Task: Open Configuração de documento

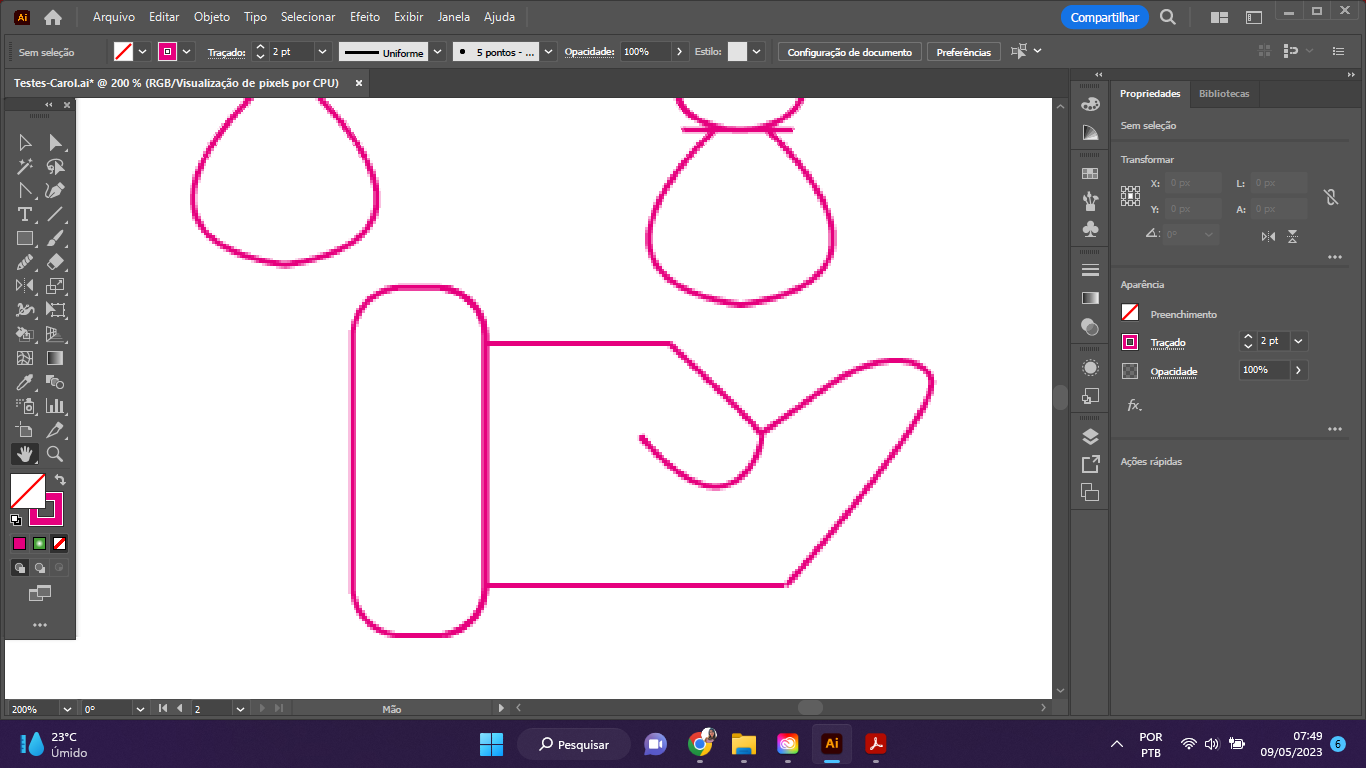Action: pos(850,52)
